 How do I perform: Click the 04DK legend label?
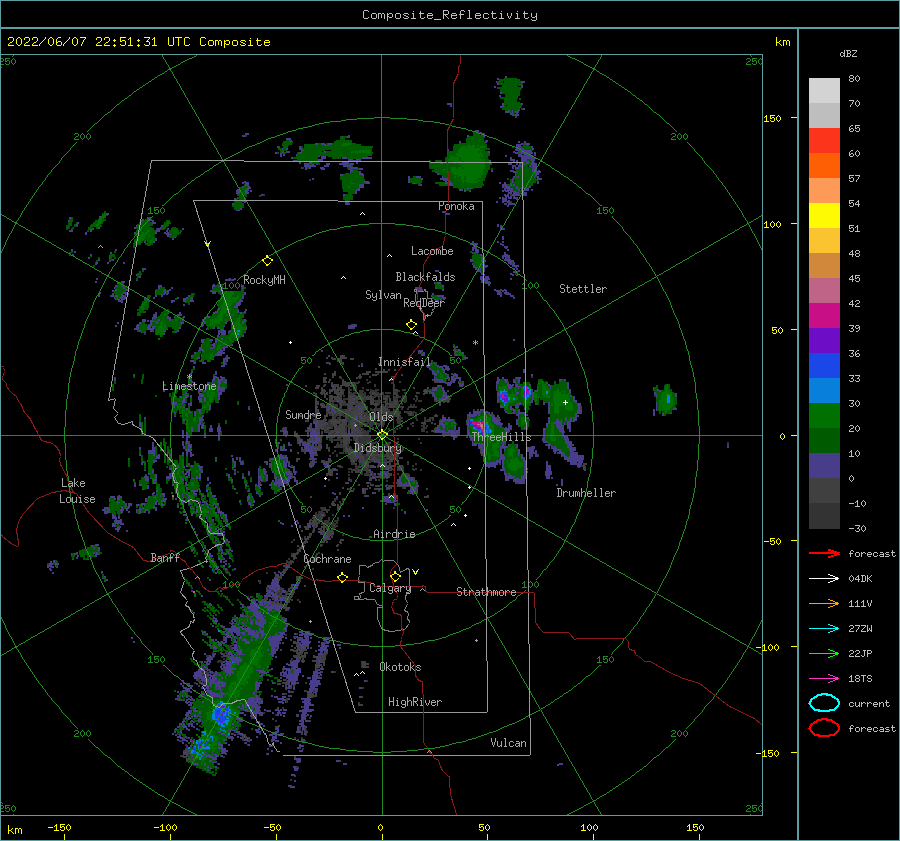860,579
